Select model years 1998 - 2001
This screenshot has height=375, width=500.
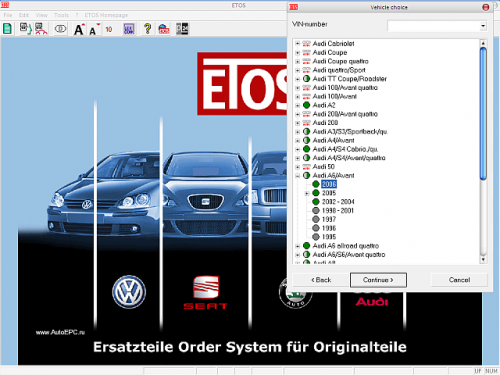pos(338,211)
